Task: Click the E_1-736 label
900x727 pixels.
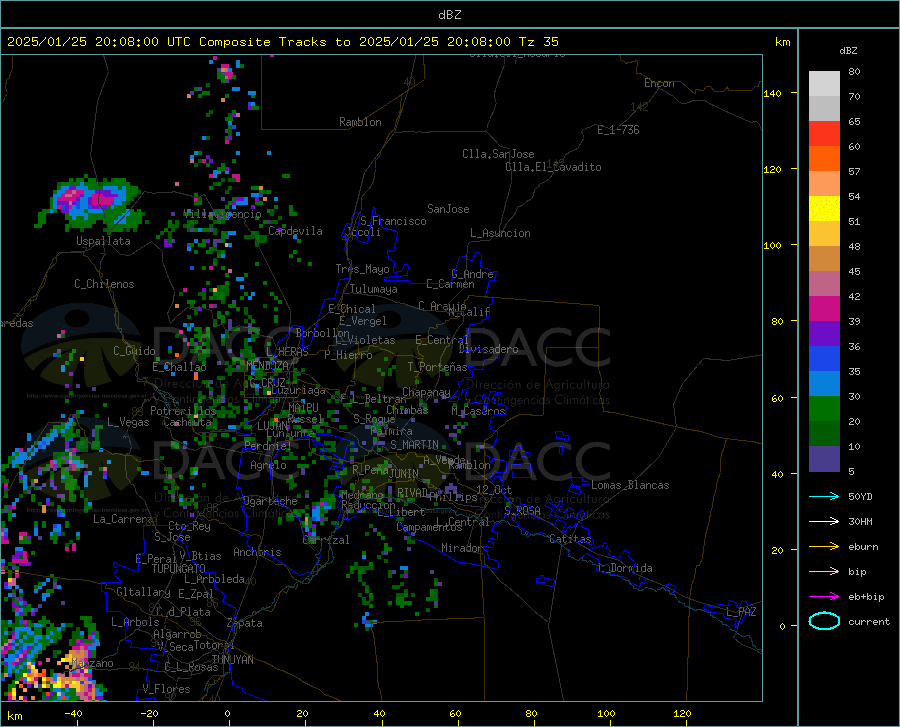Action: click(x=618, y=130)
